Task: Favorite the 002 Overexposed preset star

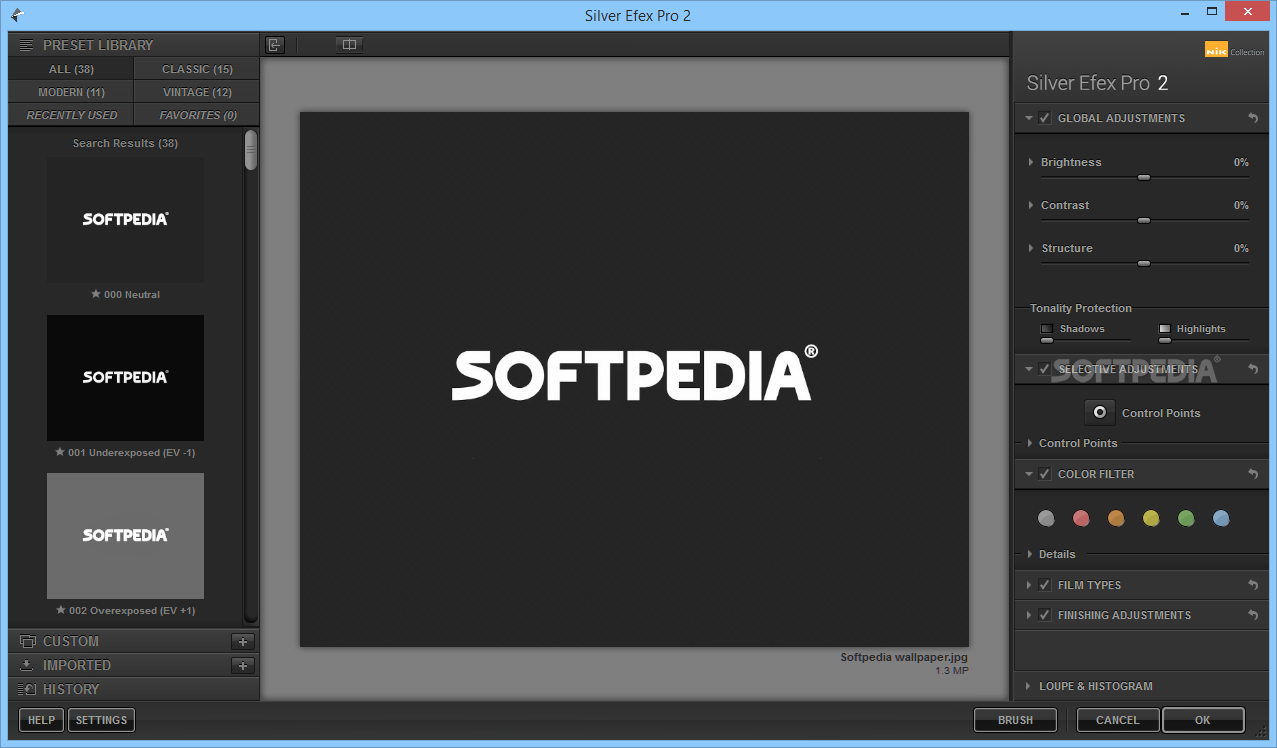Action: pyautogui.click(x=61, y=610)
